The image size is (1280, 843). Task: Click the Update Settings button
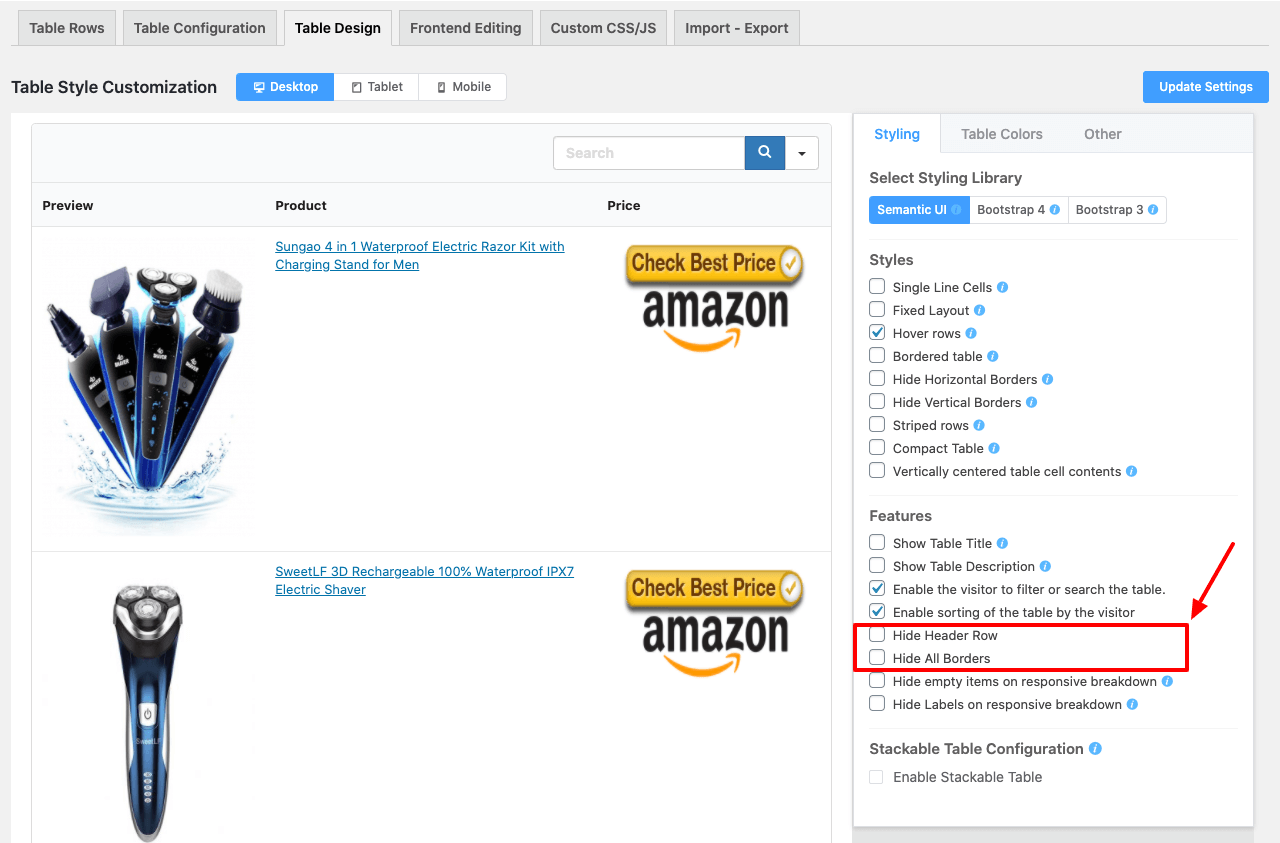pos(1205,87)
